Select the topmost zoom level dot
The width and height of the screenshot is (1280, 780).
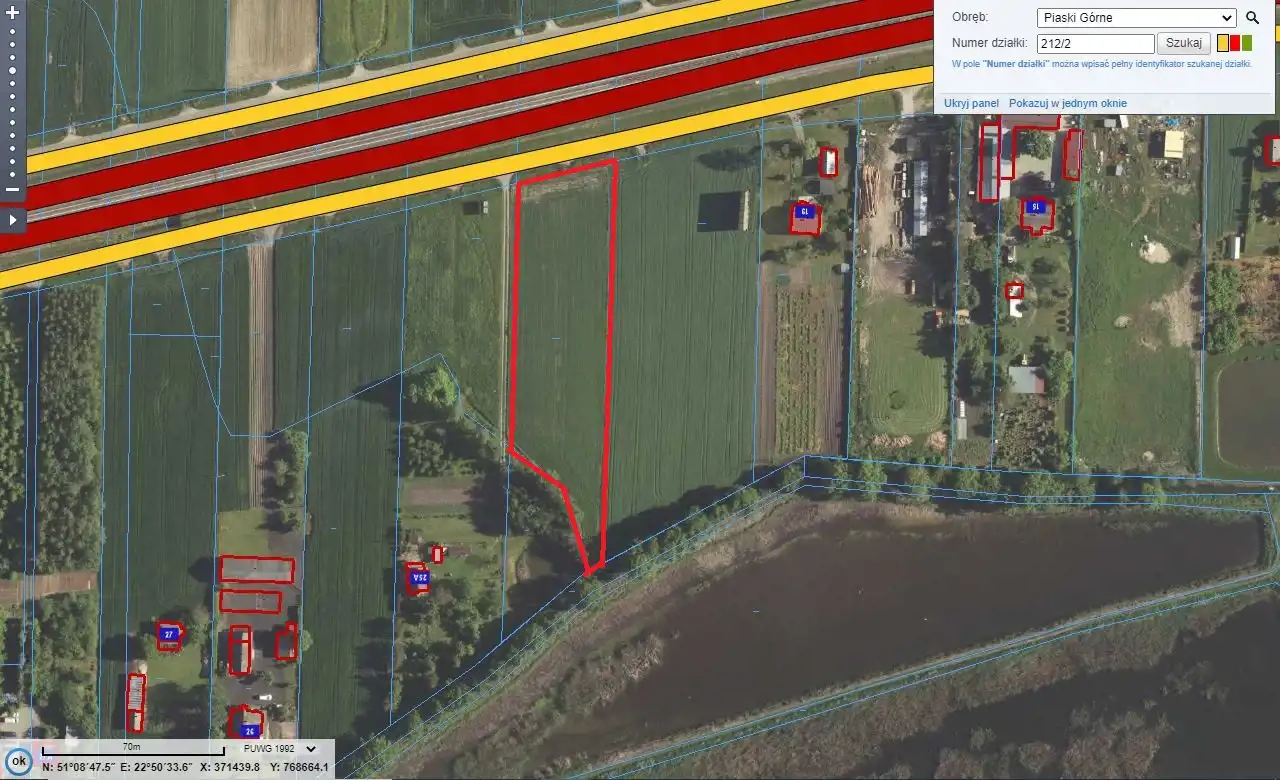tap(12, 31)
